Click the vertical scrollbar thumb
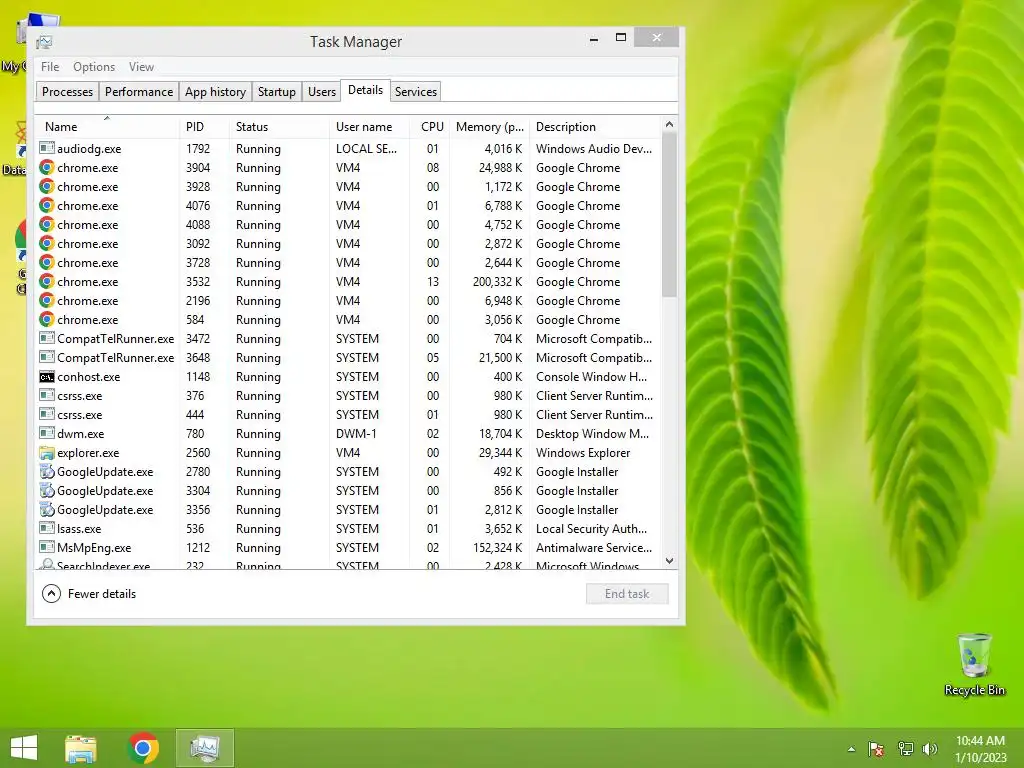1024x768 pixels. pyautogui.click(x=669, y=215)
